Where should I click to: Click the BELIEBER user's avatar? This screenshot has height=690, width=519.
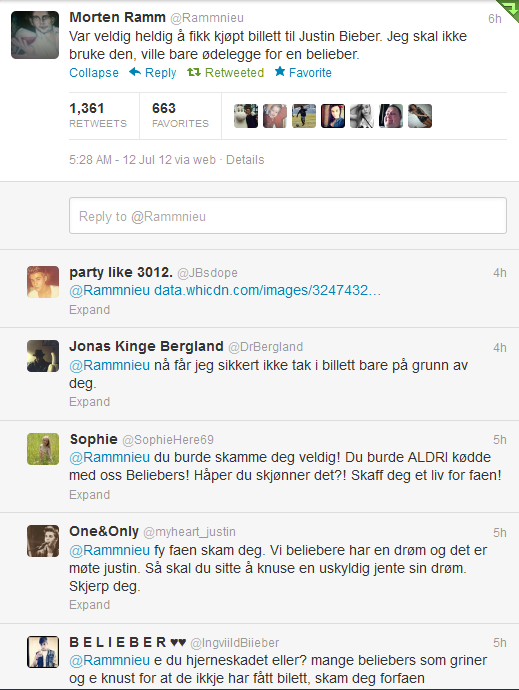pyautogui.click(x=43, y=652)
